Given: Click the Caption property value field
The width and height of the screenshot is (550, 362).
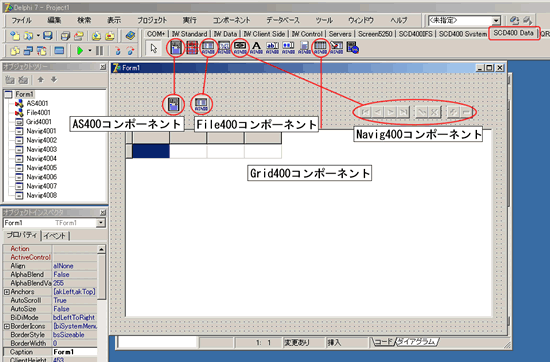Looking at the screenshot, I should [75, 352].
